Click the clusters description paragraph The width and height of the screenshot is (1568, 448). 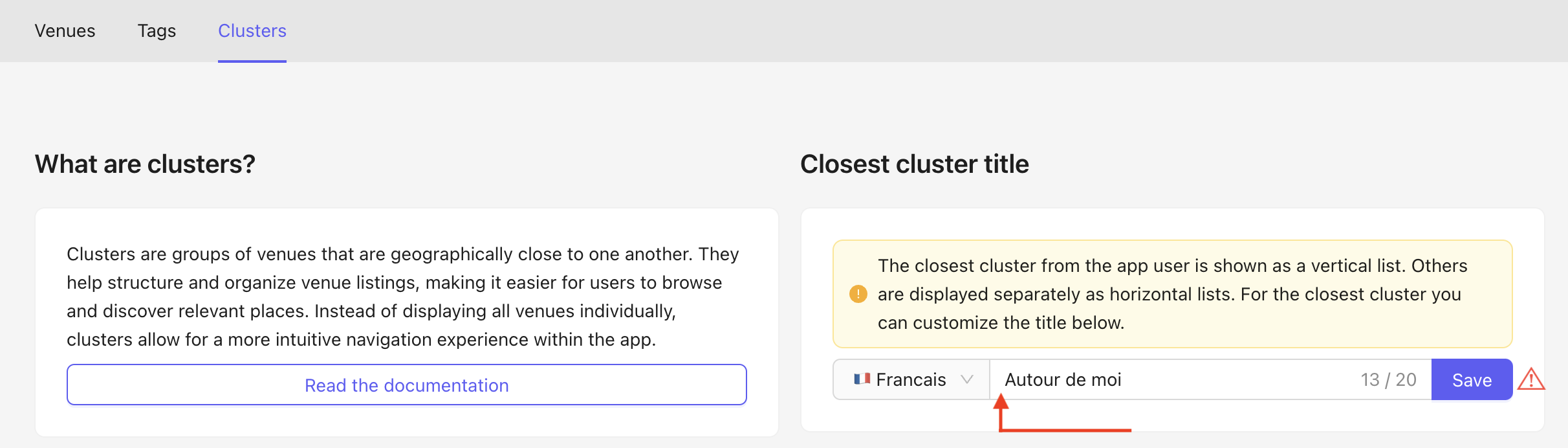(x=402, y=297)
